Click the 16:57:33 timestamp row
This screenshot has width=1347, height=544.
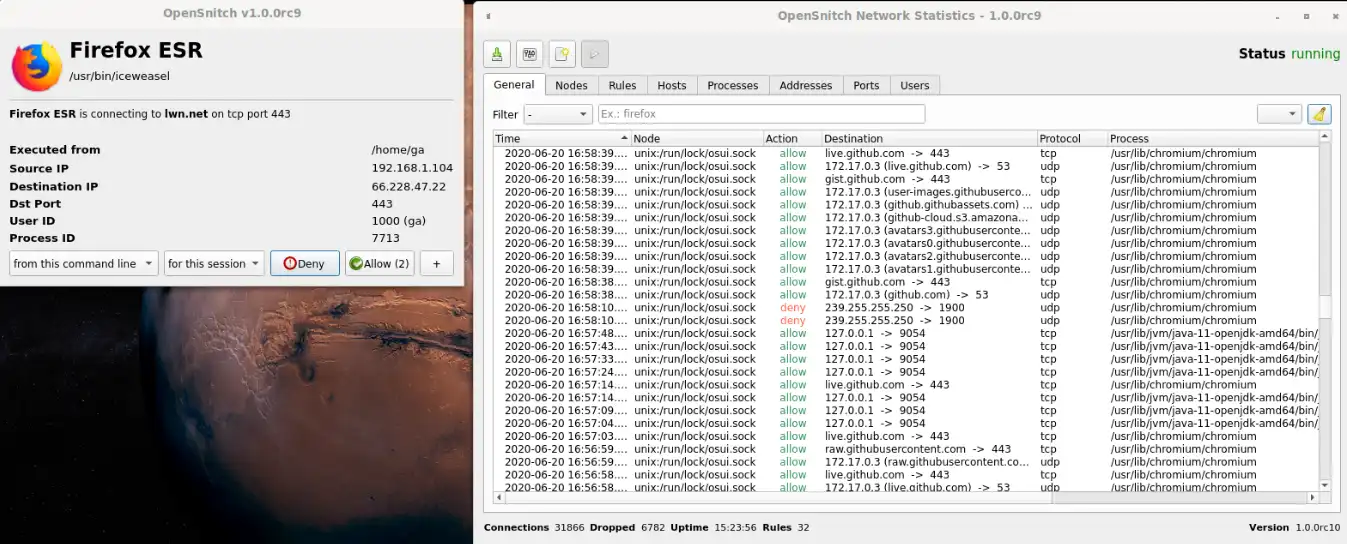coord(907,359)
